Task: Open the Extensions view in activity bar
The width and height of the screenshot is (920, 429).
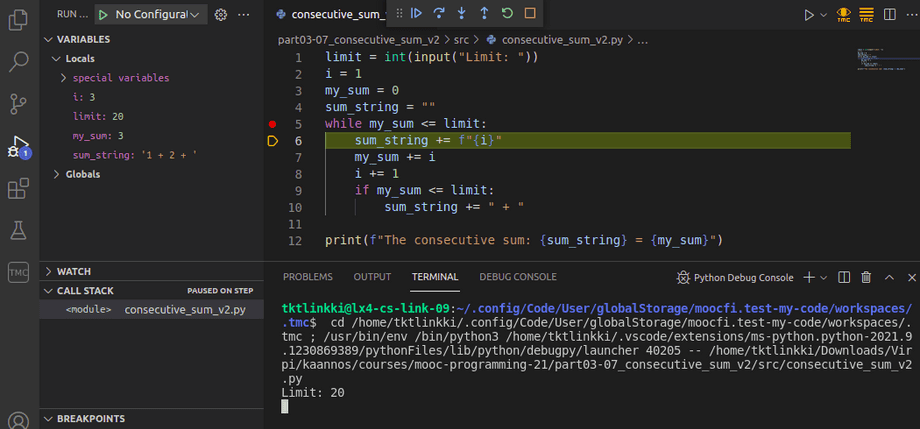Action: coord(18,188)
